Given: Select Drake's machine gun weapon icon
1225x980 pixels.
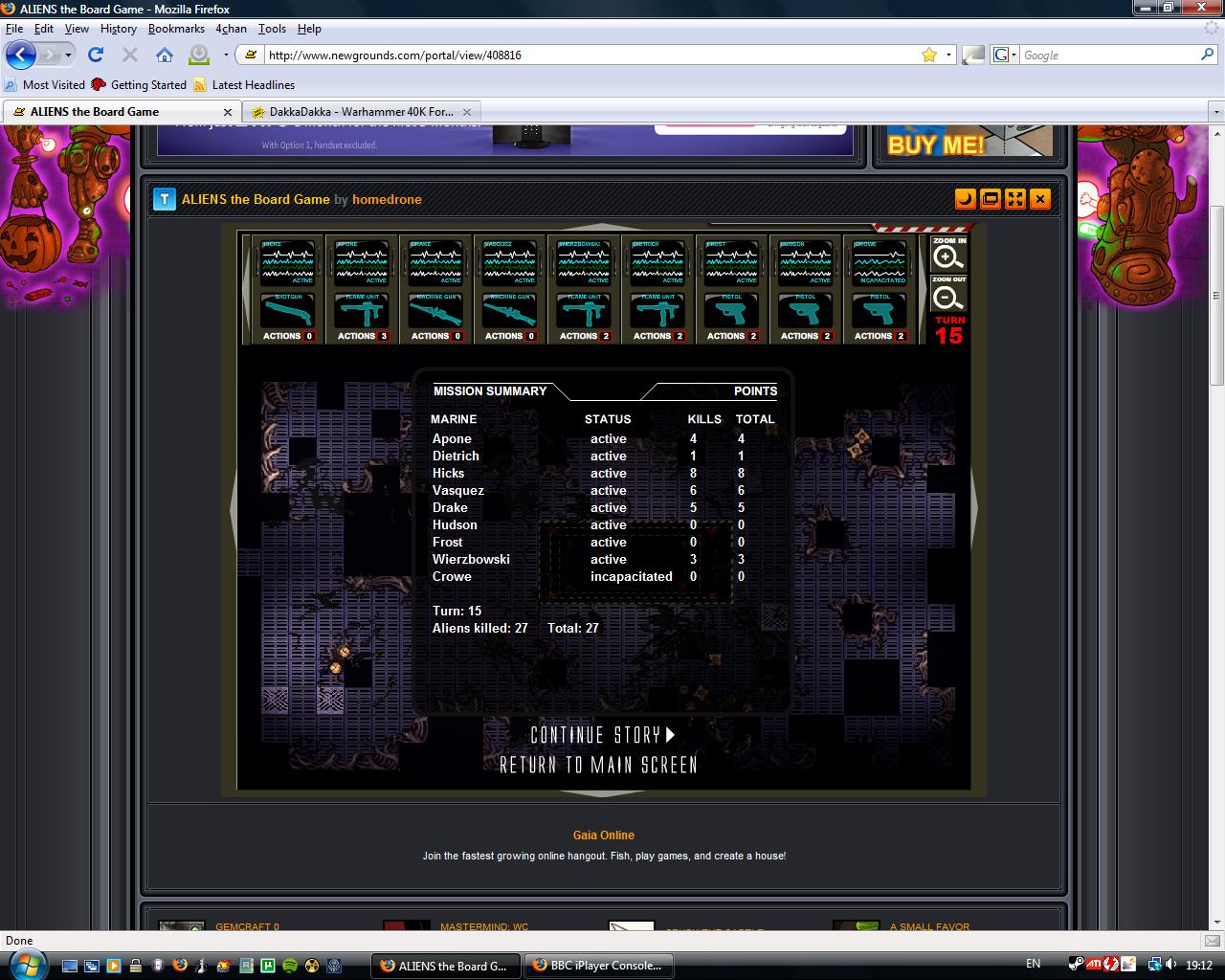Looking at the screenshot, I should (x=436, y=311).
